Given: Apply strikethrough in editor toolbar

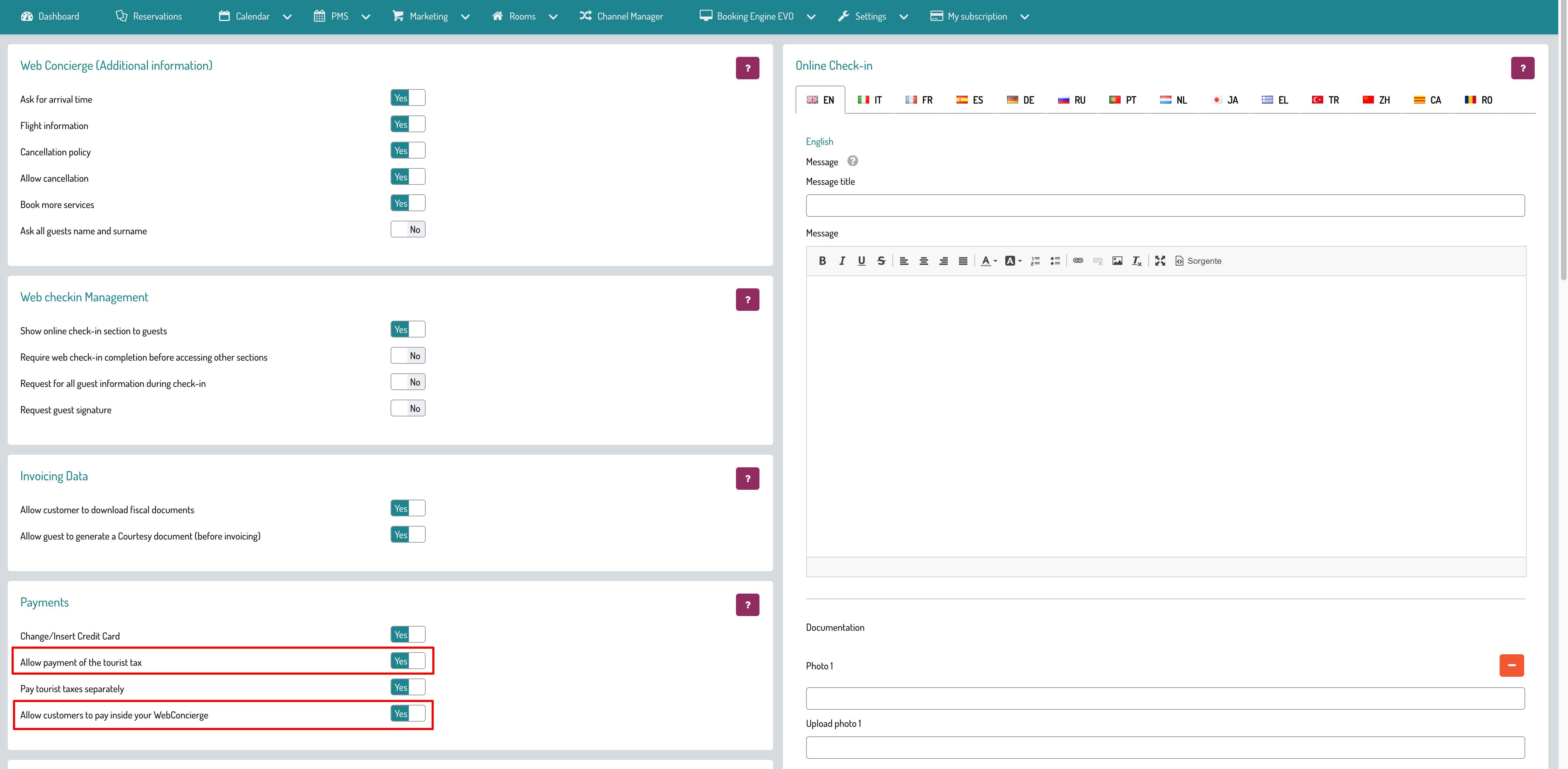Looking at the screenshot, I should (x=881, y=261).
